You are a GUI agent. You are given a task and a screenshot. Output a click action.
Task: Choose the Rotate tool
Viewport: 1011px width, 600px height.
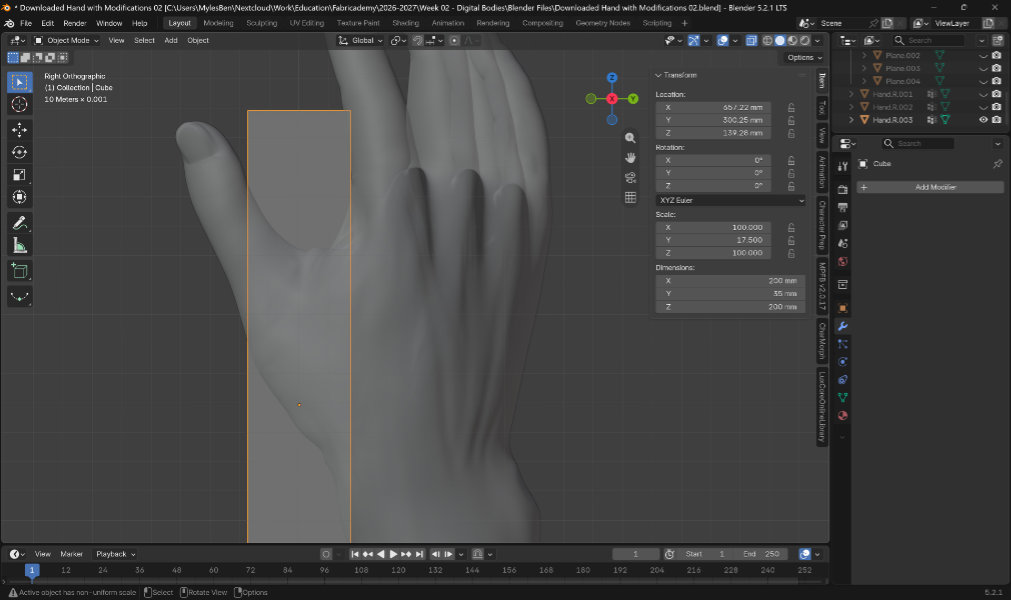[x=19, y=152]
